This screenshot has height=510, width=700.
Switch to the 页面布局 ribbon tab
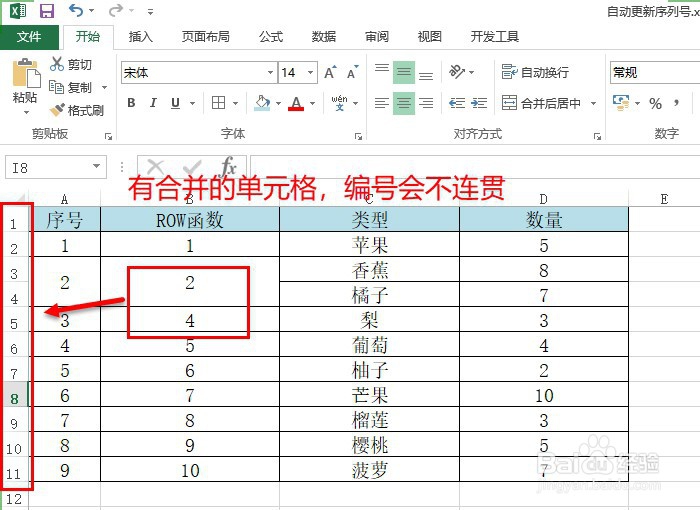coord(205,37)
